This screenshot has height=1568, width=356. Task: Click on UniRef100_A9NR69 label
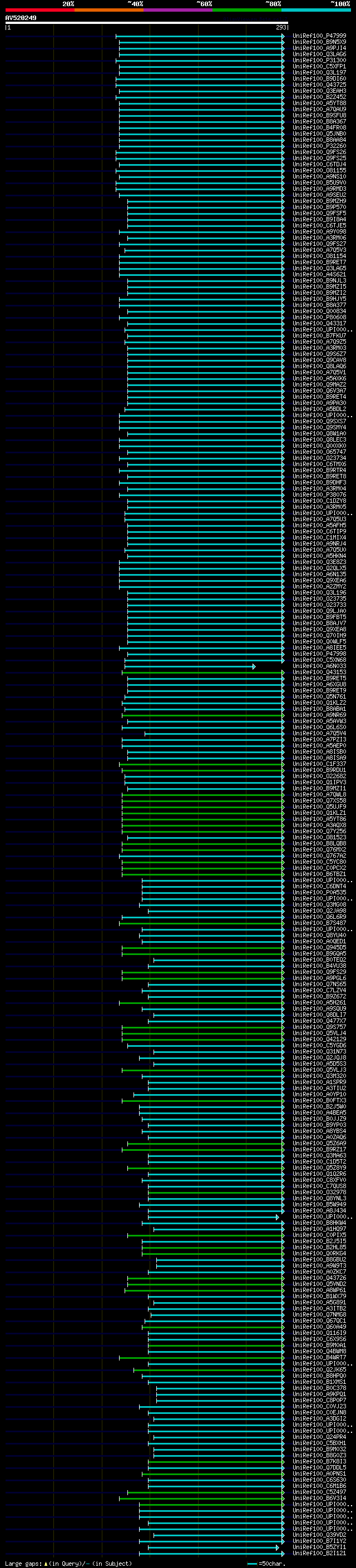(319, 715)
